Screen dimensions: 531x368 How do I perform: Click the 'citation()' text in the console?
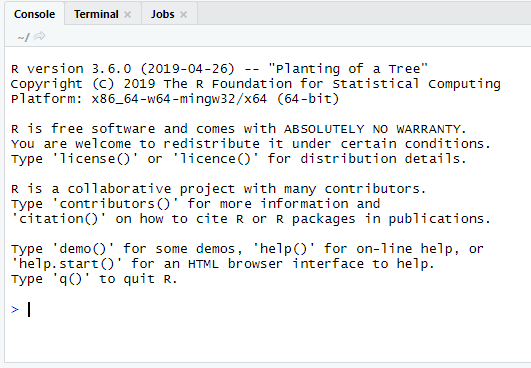59,218
